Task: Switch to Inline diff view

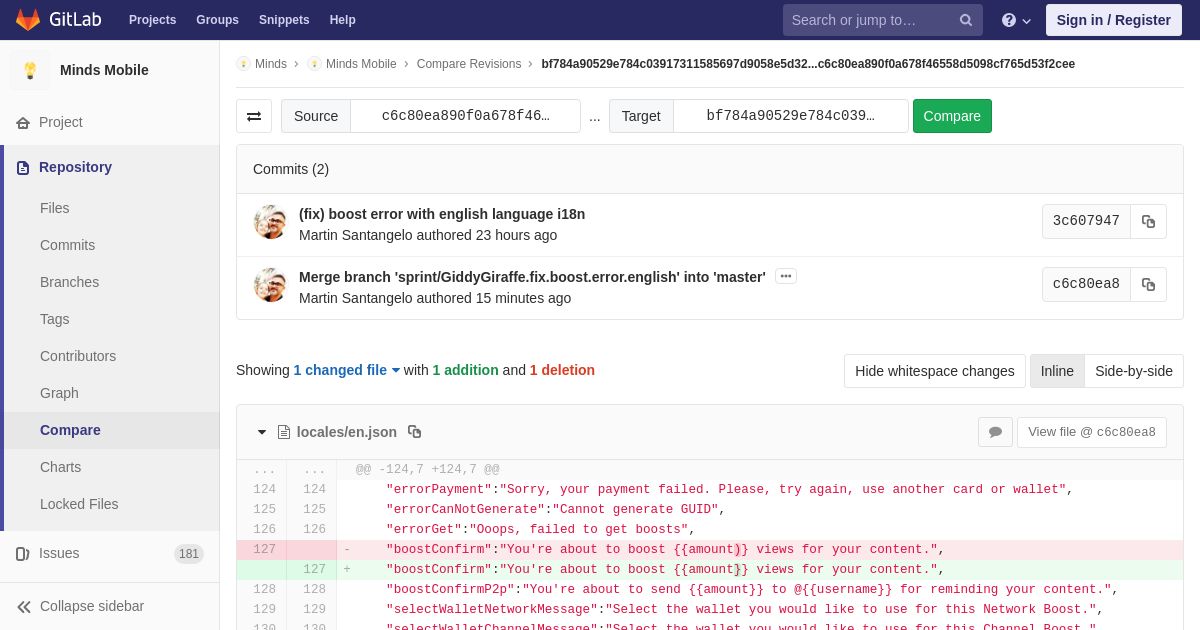Action: click(1057, 371)
